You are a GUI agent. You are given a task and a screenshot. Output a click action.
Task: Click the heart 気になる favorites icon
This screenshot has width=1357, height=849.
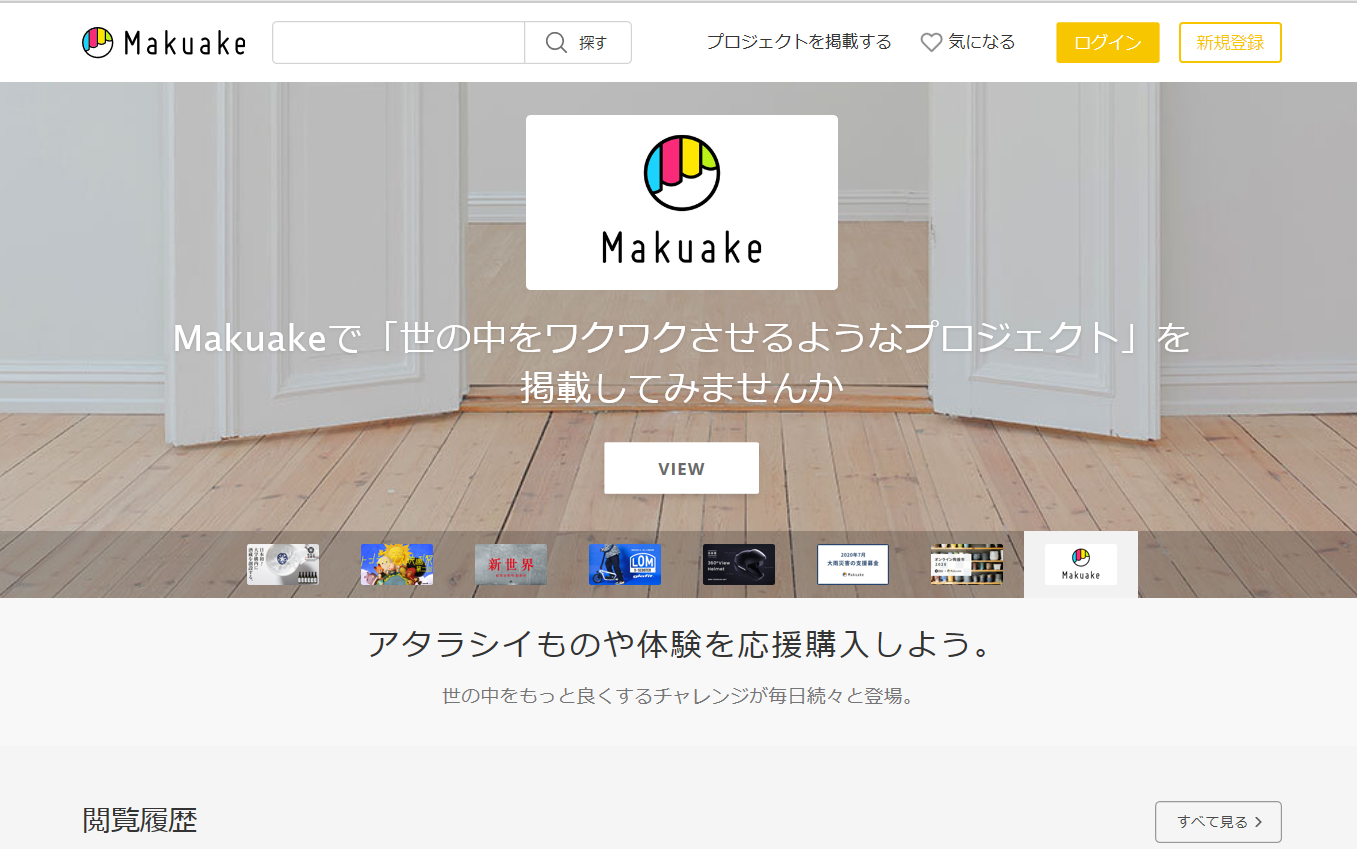(x=931, y=43)
